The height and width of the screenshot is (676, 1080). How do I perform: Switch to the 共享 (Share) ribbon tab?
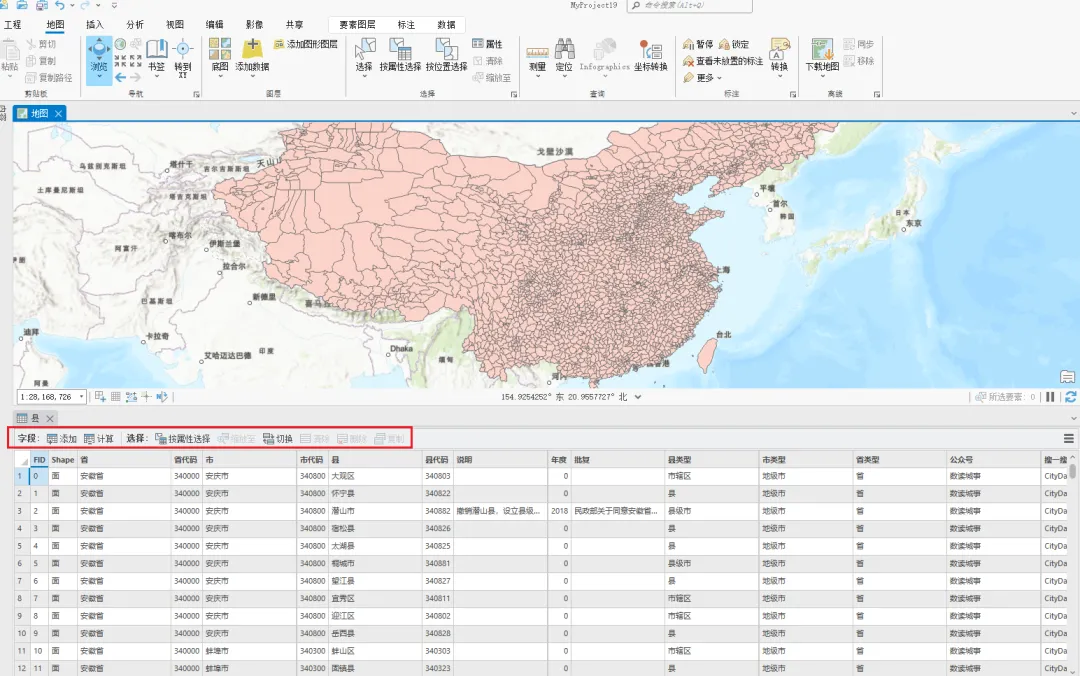[294, 24]
